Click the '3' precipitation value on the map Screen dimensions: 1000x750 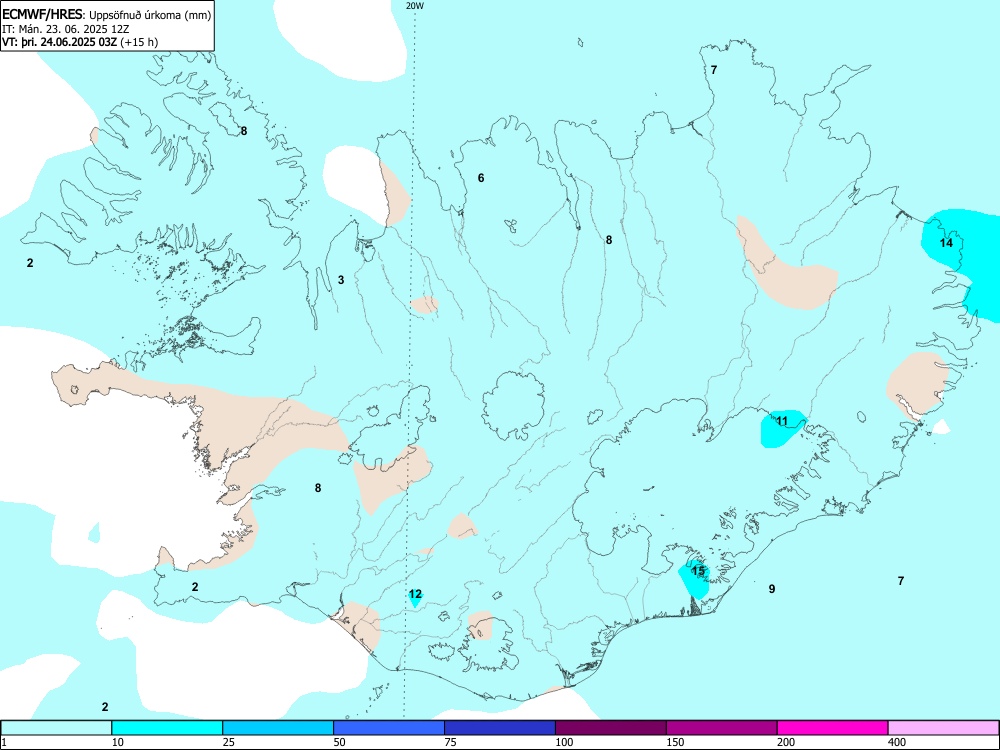tap(341, 280)
